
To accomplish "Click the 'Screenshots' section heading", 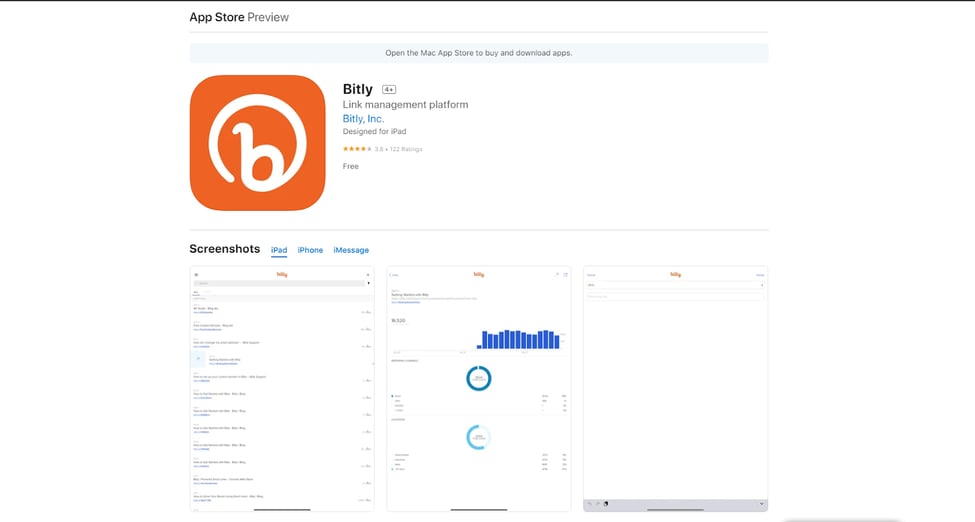I will click(x=224, y=249).
